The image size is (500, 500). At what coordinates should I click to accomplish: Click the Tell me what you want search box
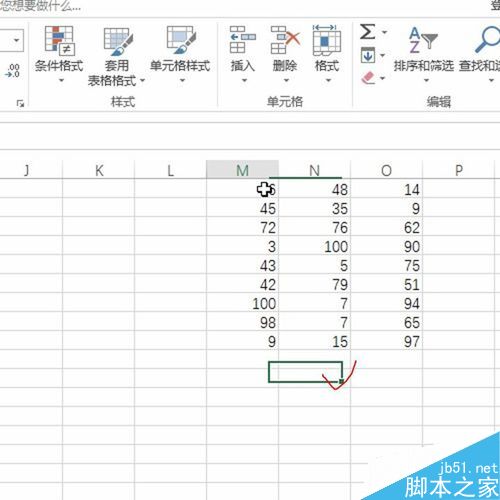(x=40, y=6)
